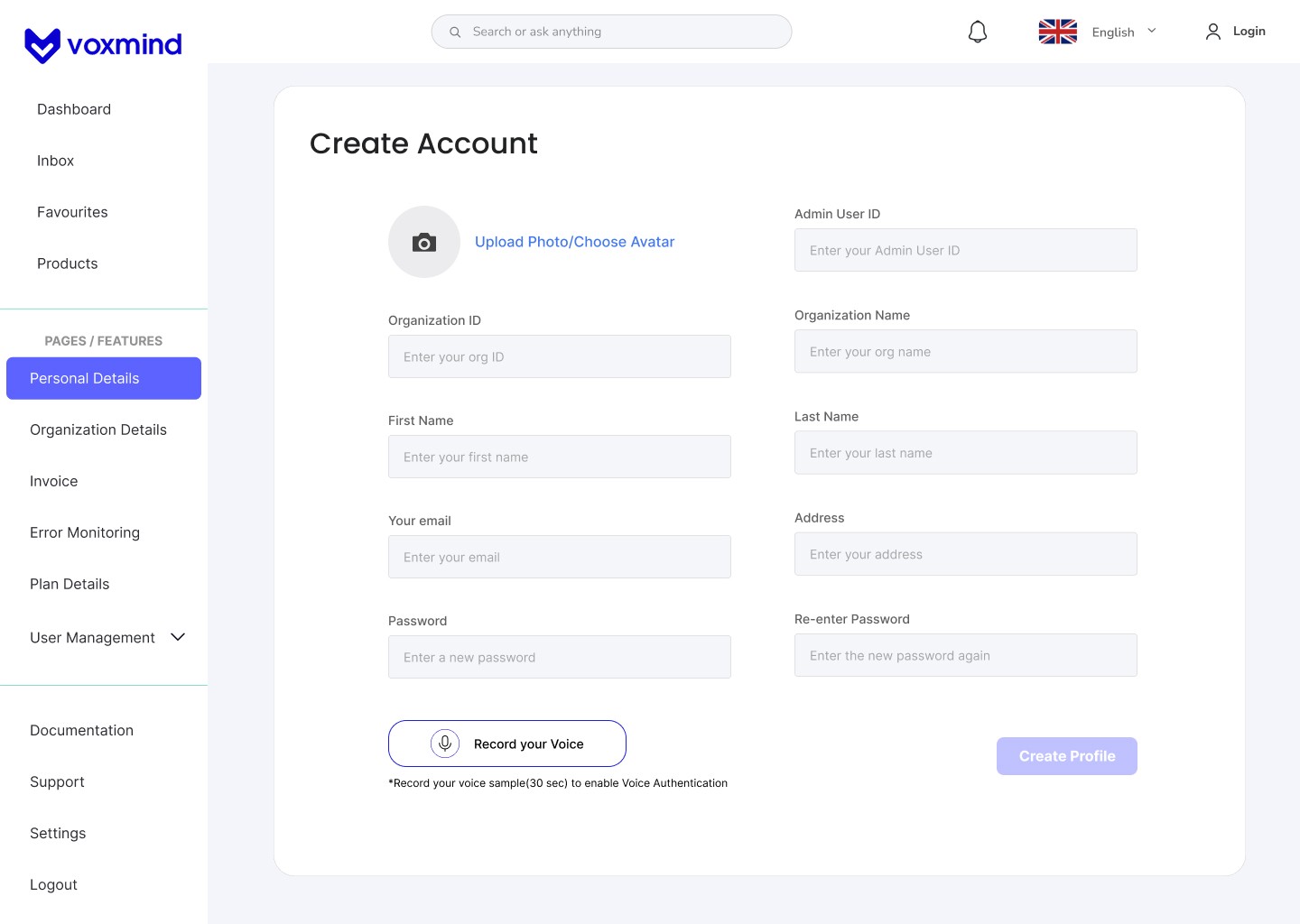Open the English language dropdown
Viewport: 1300px width, 924px height.
pyautogui.click(x=1124, y=32)
